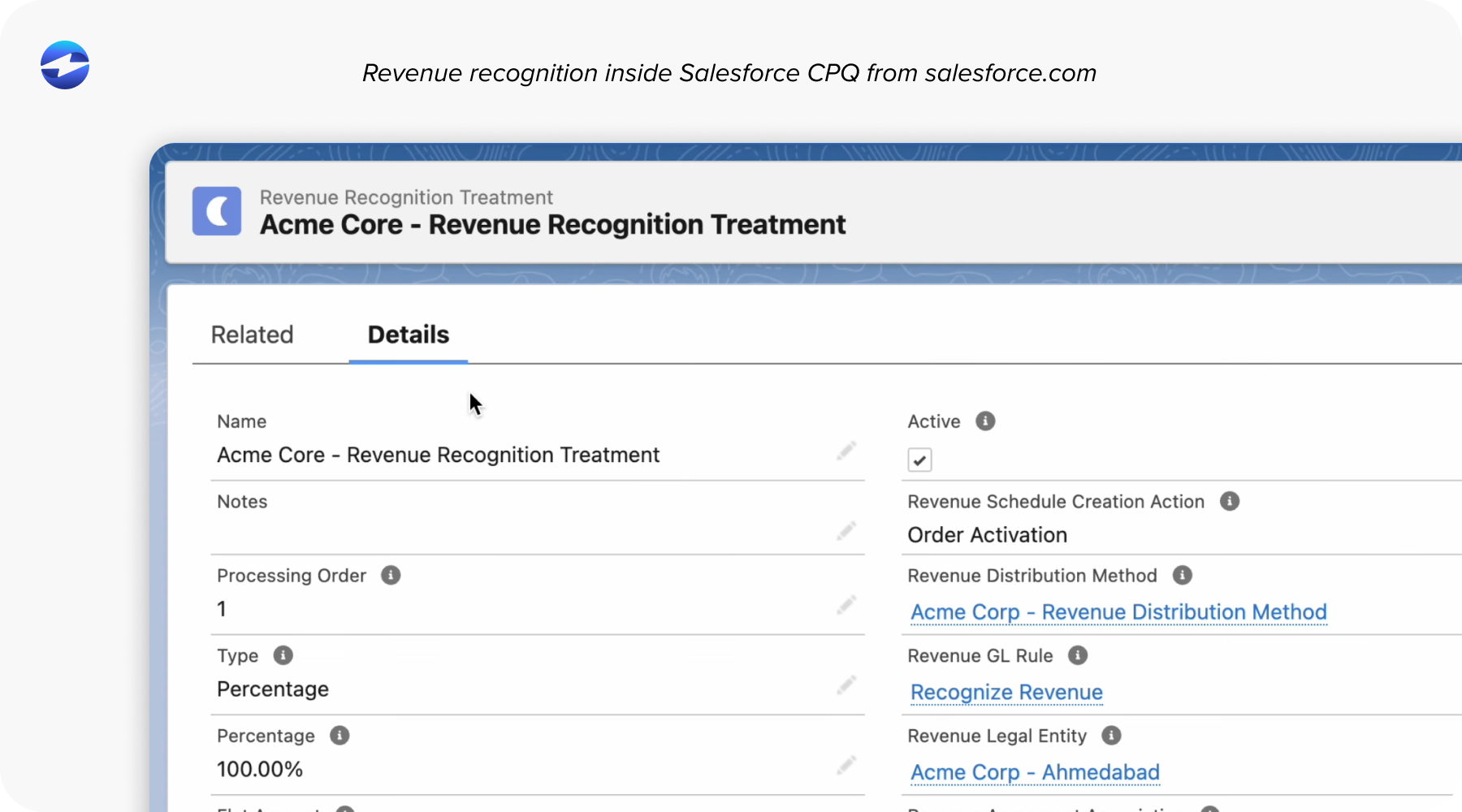1462x812 pixels.
Task: Open the Recognize Revenue GL rule link
Action: coord(1006,692)
